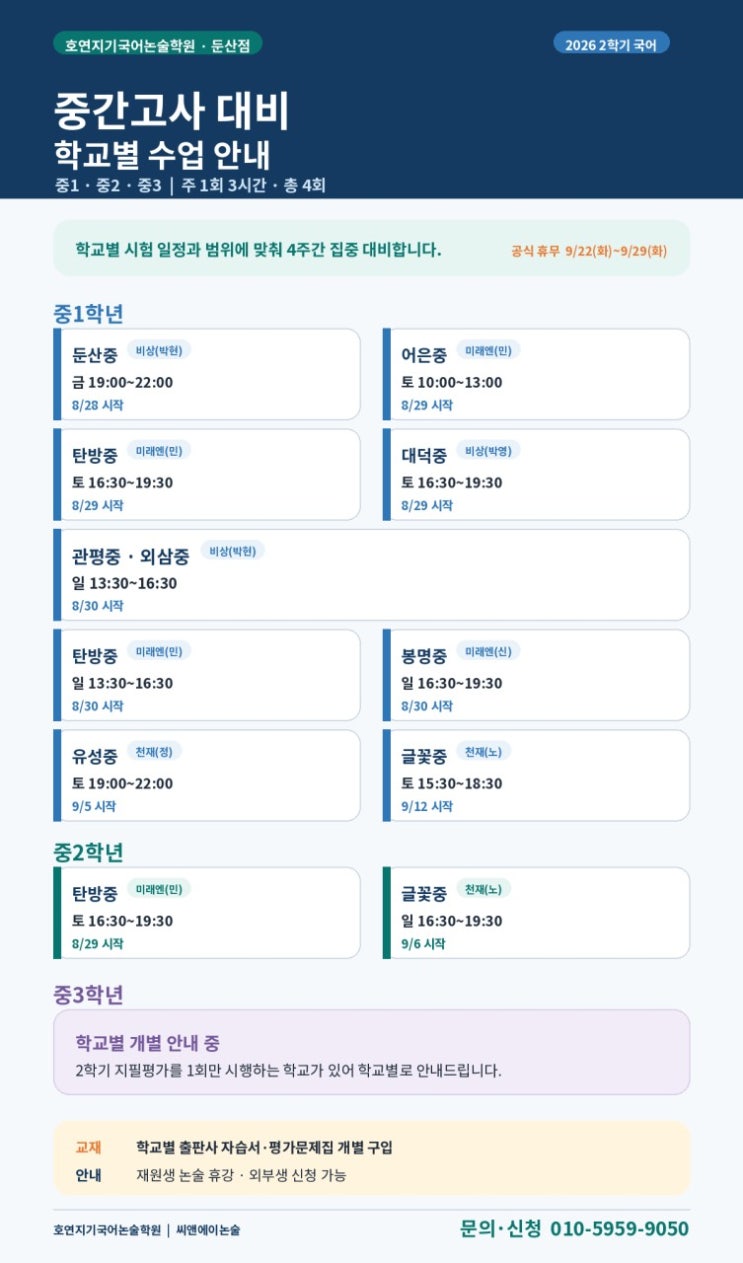Select the 호연지기국어논술학원 · 둔산점 header tag
This screenshot has height=1263, width=743.
point(158,44)
